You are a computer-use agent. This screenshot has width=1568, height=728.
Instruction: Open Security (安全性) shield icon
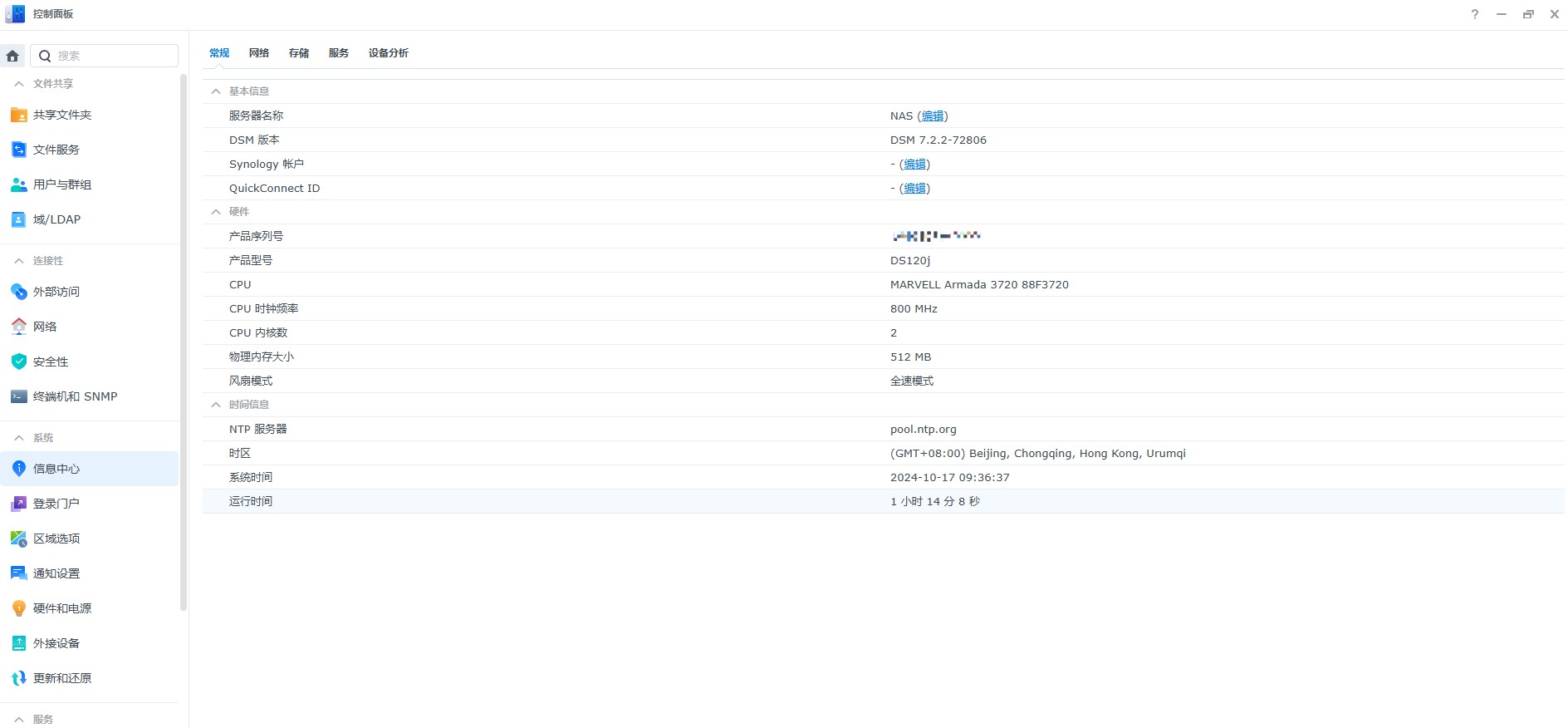coord(19,362)
